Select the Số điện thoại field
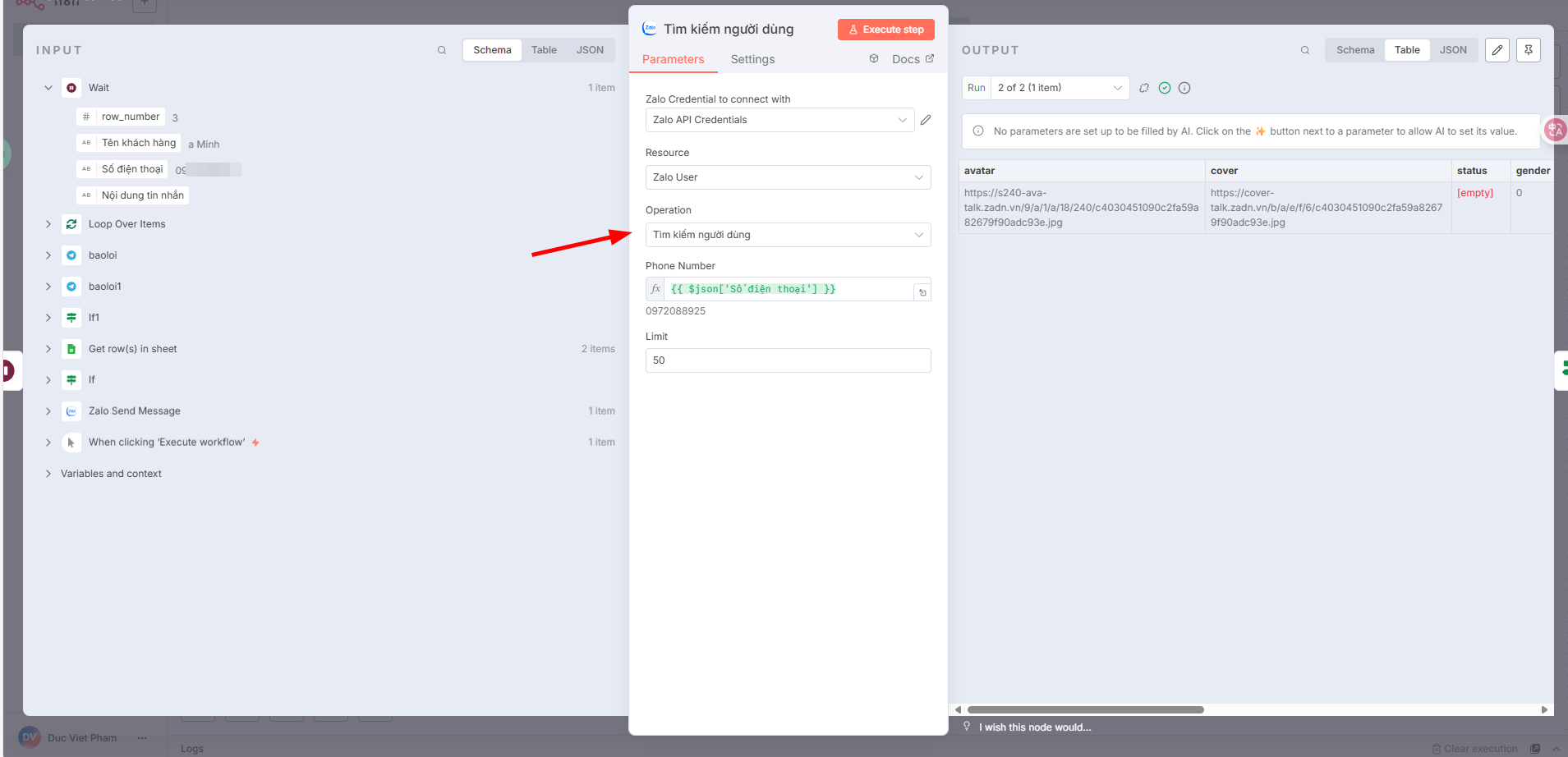This screenshot has width=1568, height=757. tap(122, 169)
